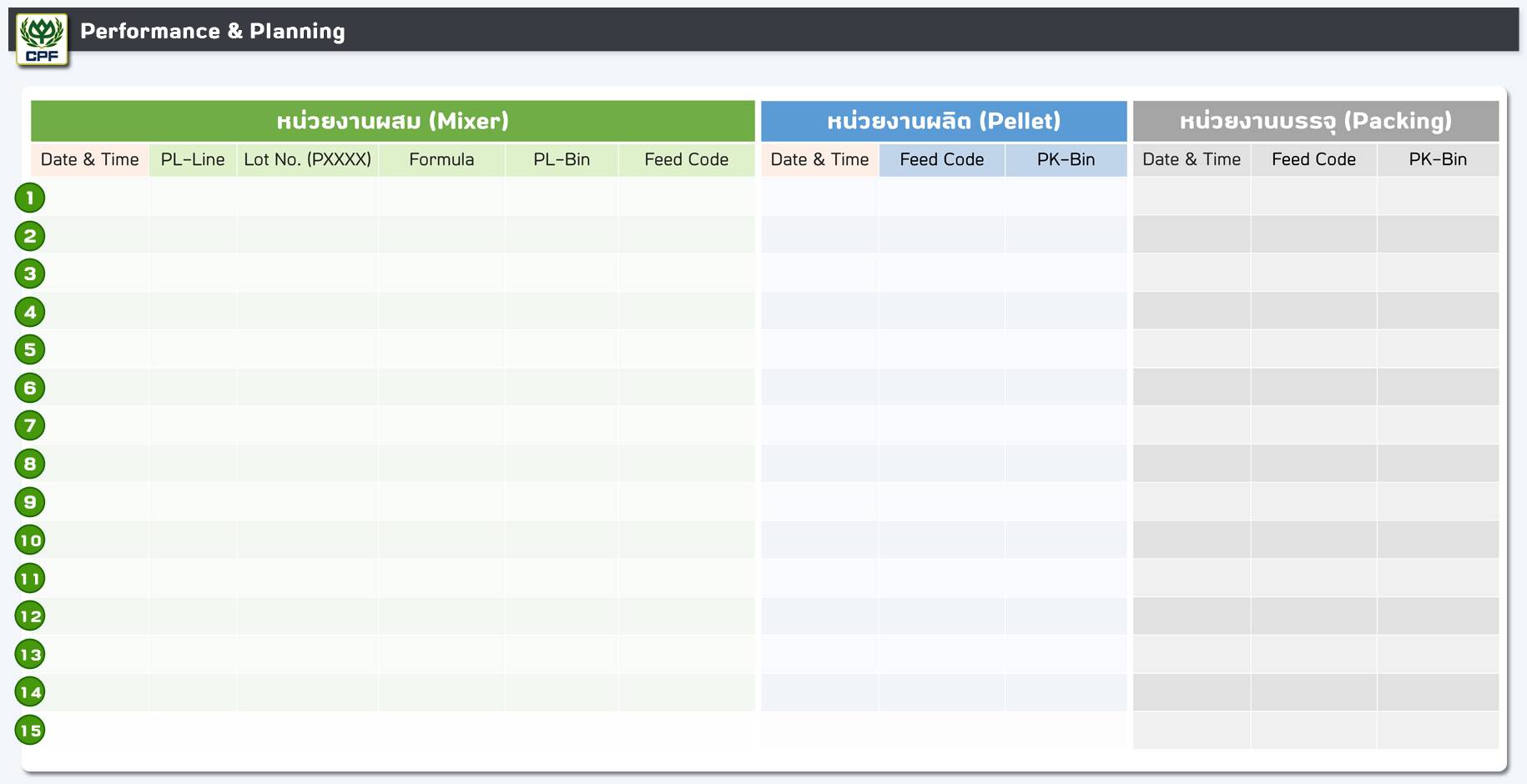
Task: Click Mixer Feed Code column header
Action: tap(687, 159)
